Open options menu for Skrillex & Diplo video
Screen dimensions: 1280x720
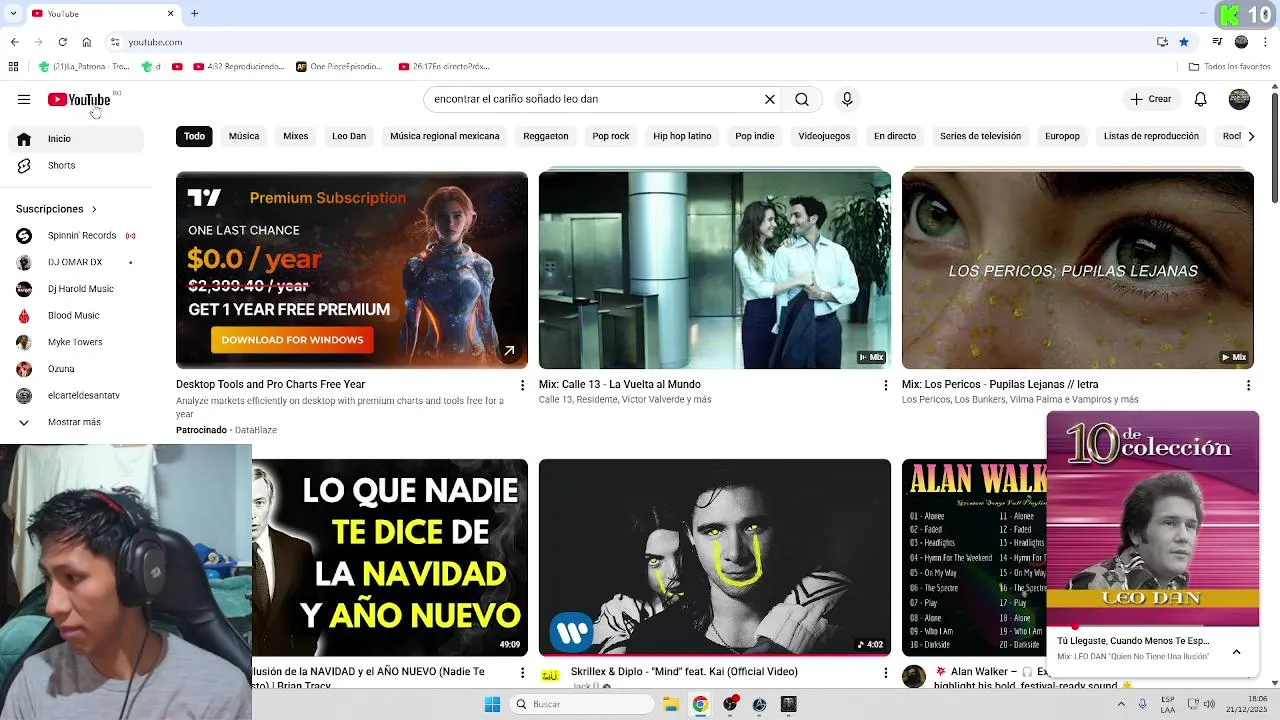[x=885, y=673]
